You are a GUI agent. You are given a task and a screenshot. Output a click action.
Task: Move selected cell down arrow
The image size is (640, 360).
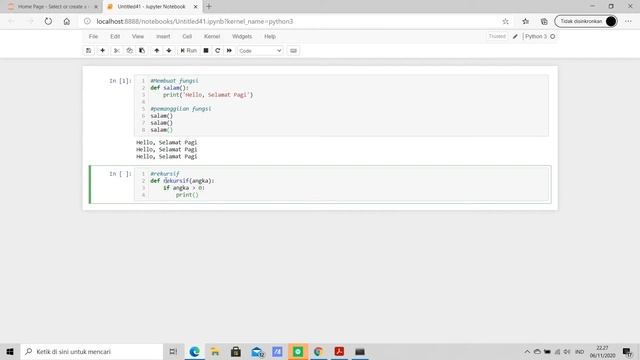(x=169, y=51)
